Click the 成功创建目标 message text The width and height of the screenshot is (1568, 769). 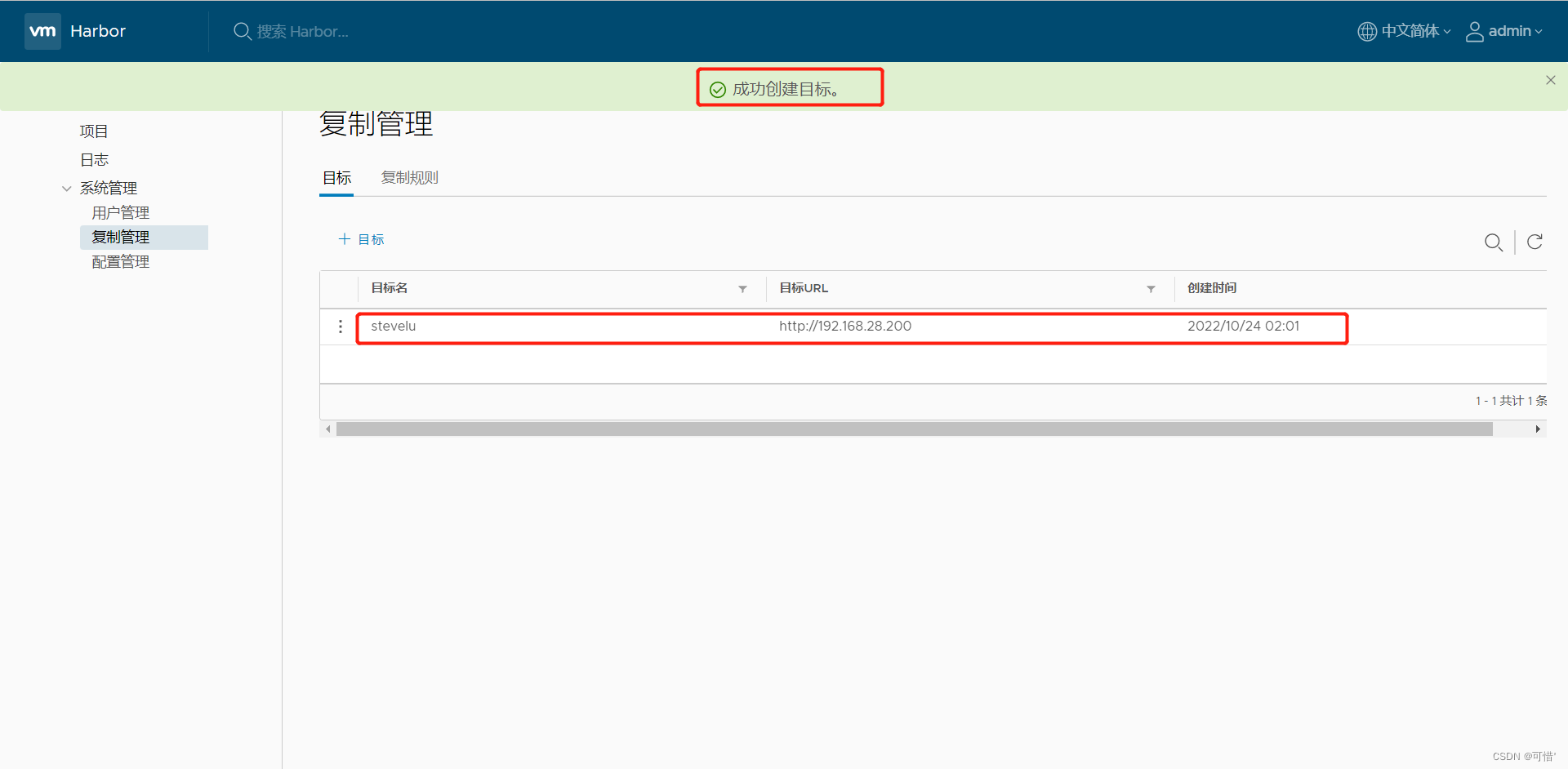pos(786,89)
